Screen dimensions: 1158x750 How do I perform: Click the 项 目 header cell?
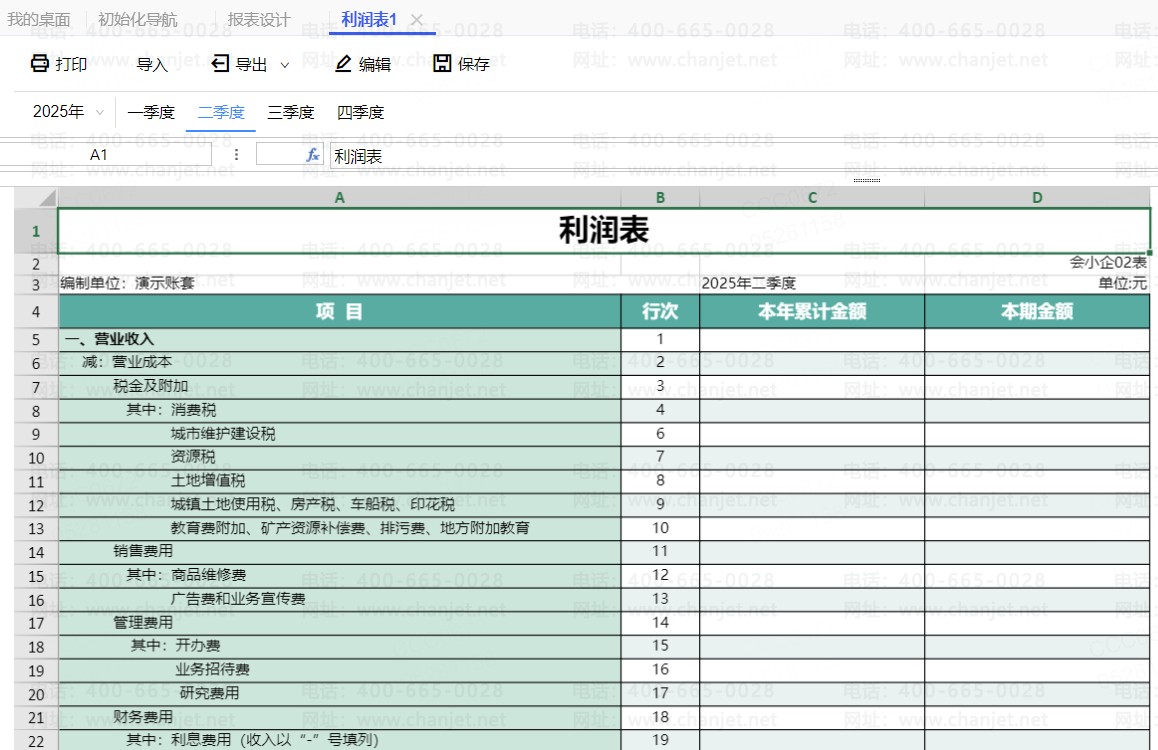(340, 312)
